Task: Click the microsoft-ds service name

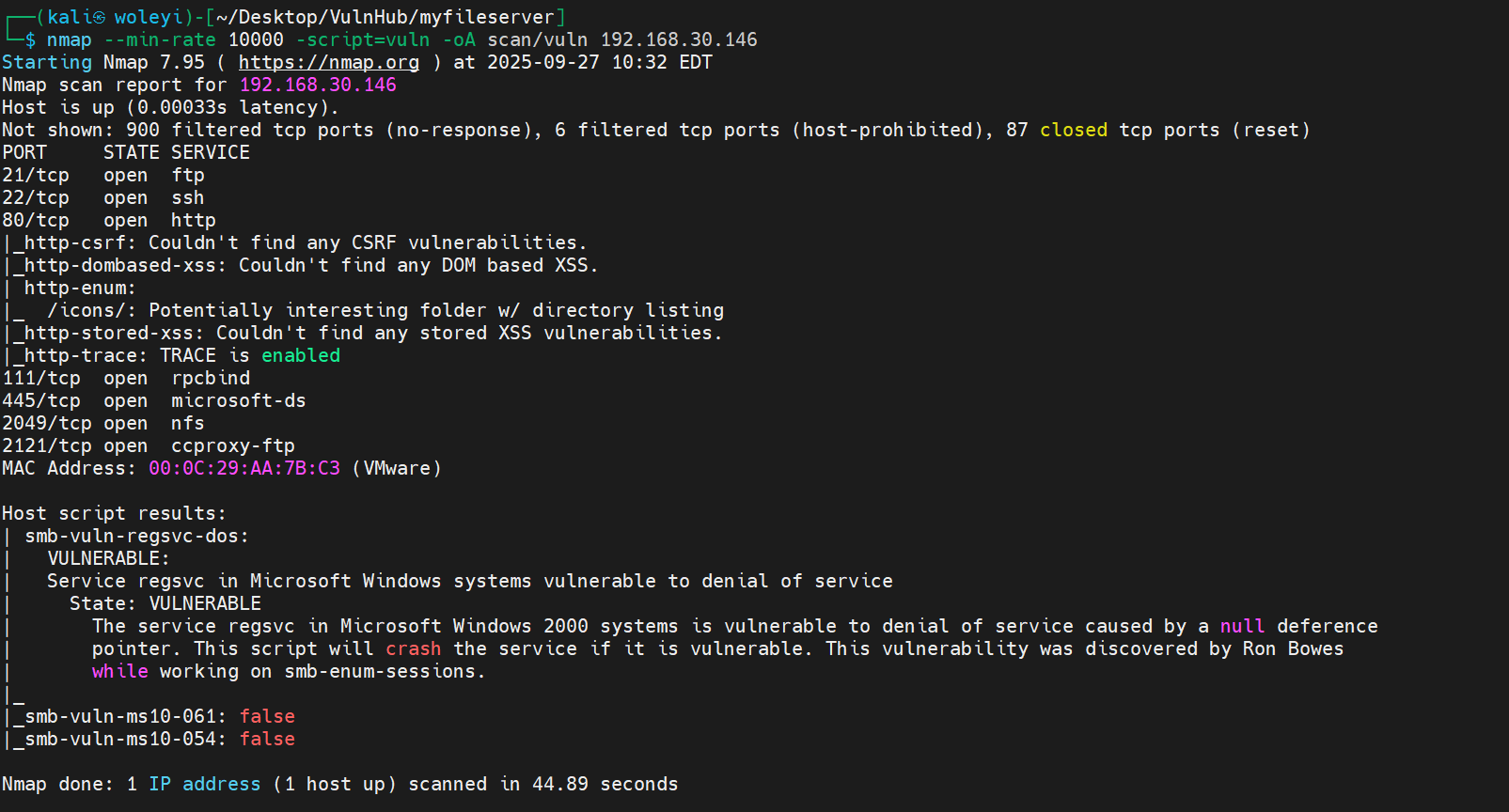Action: click(x=239, y=400)
